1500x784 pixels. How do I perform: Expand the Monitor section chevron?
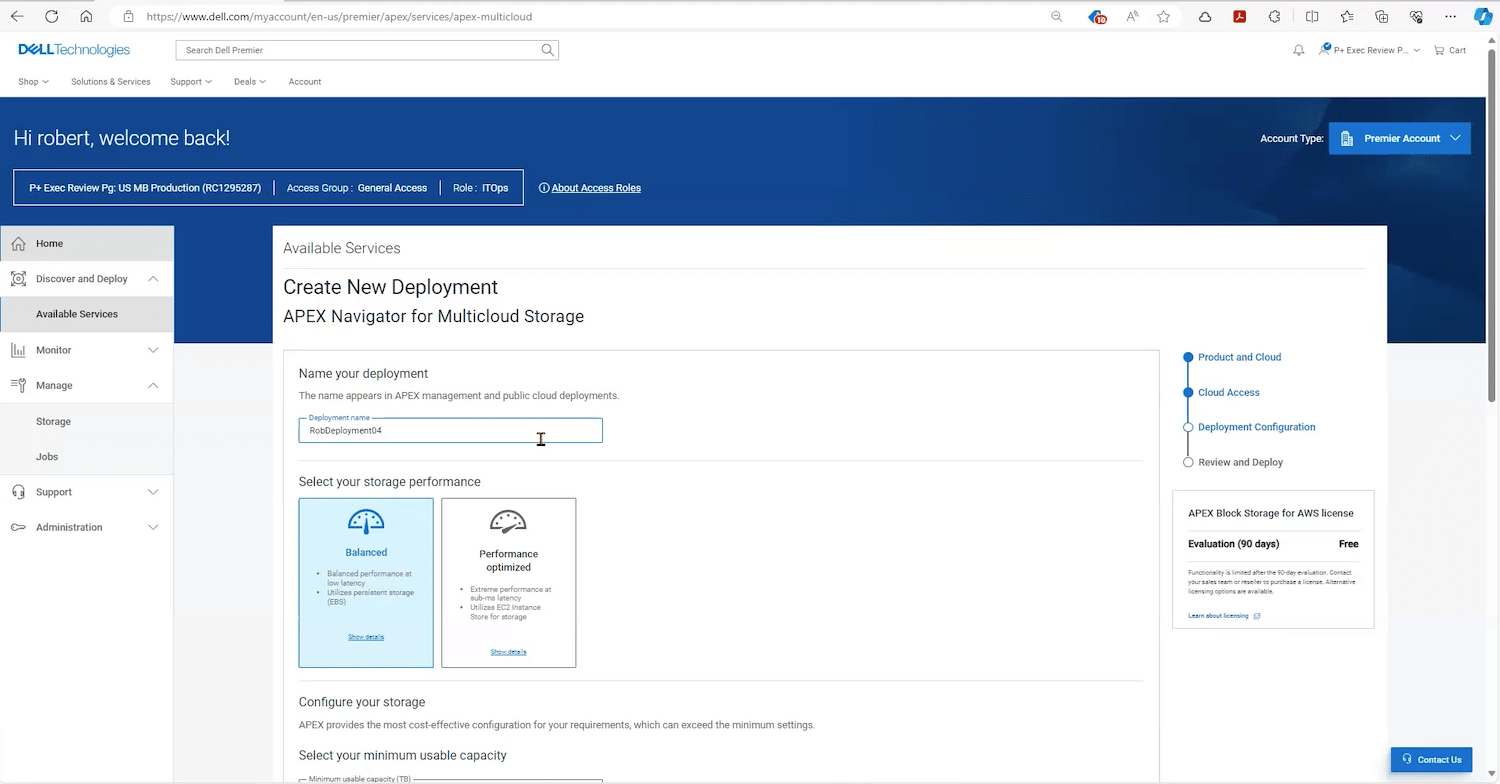coord(153,350)
